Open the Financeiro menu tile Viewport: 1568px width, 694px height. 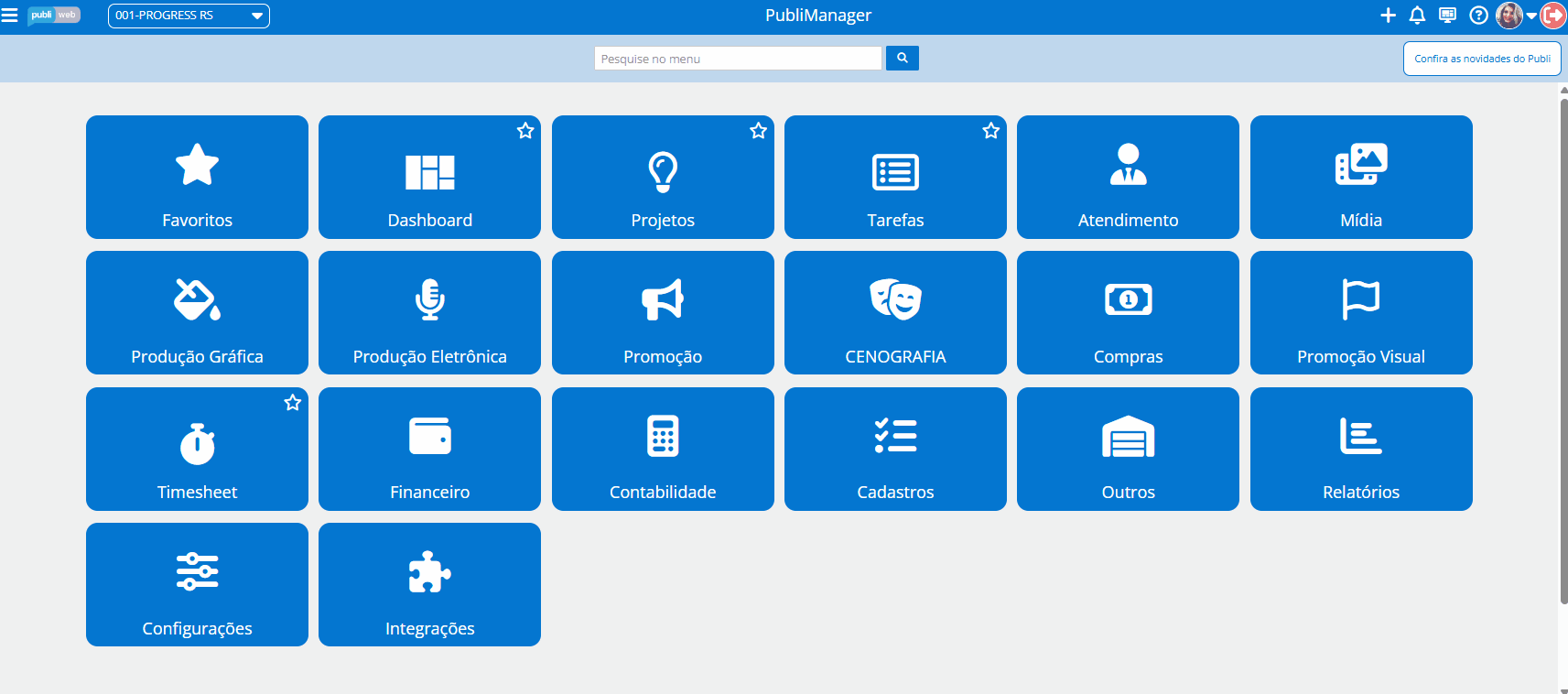tap(429, 449)
